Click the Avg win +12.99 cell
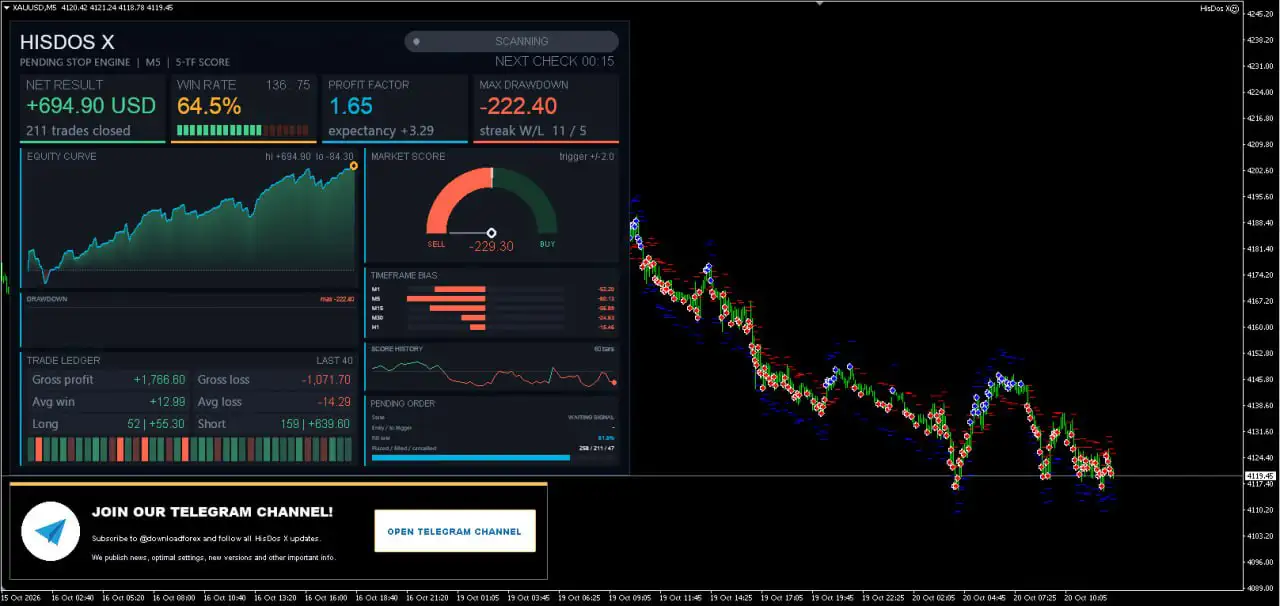 pyautogui.click(x=108, y=402)
